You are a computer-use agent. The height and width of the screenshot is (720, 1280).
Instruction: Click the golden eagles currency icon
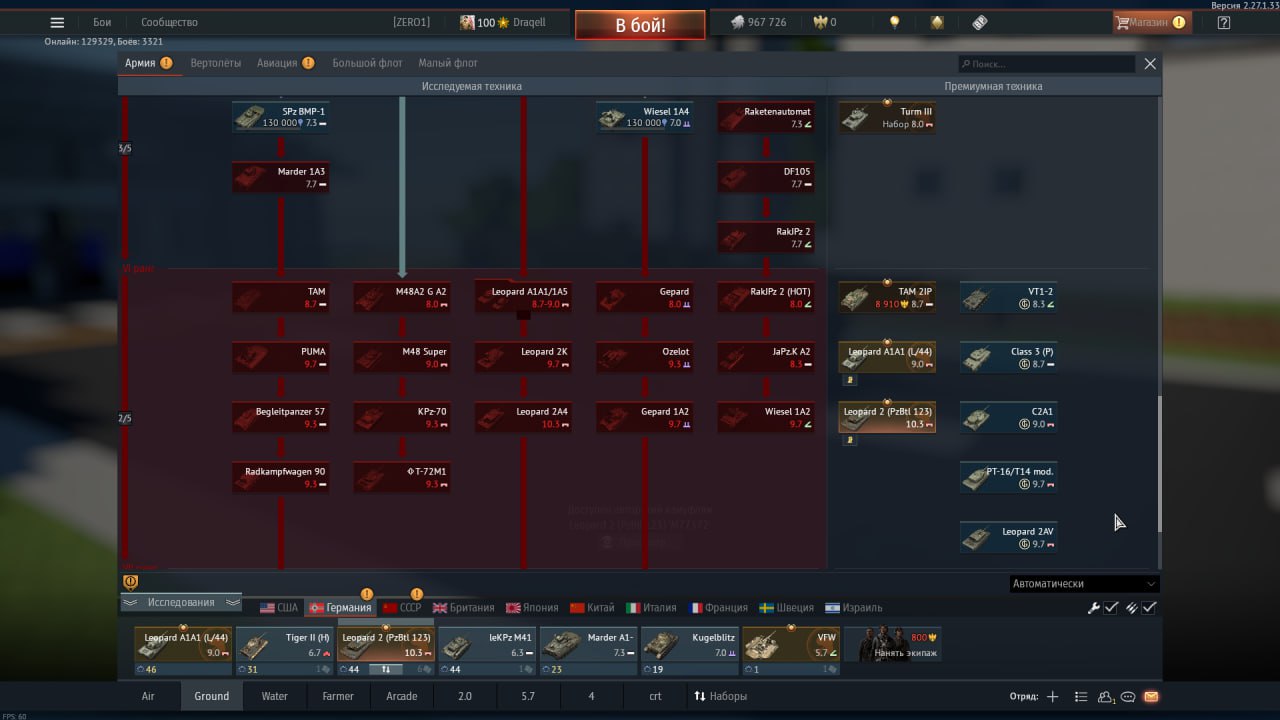(x=821, y=22)
